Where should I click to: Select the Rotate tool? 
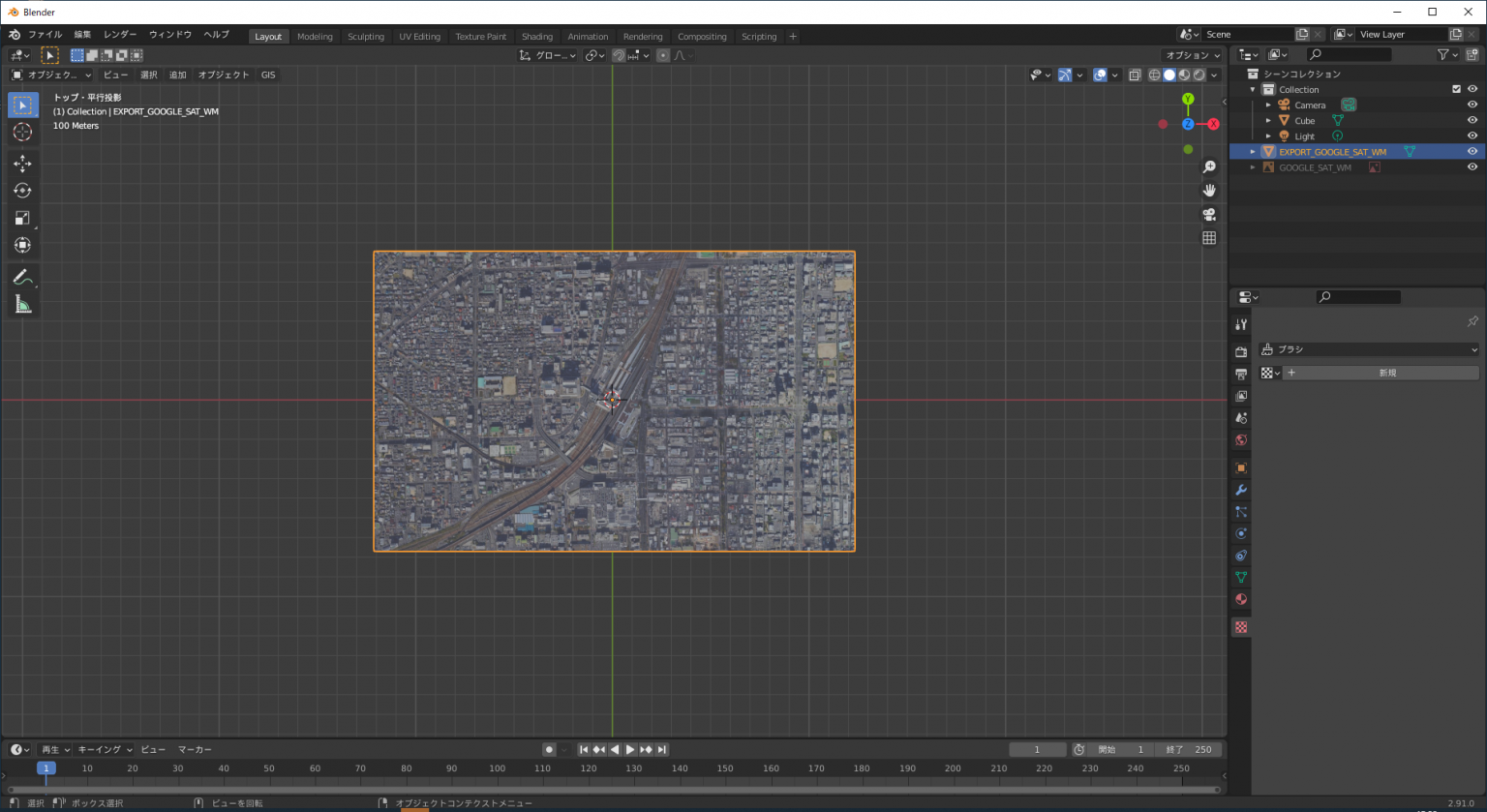(x=22, y=191)
